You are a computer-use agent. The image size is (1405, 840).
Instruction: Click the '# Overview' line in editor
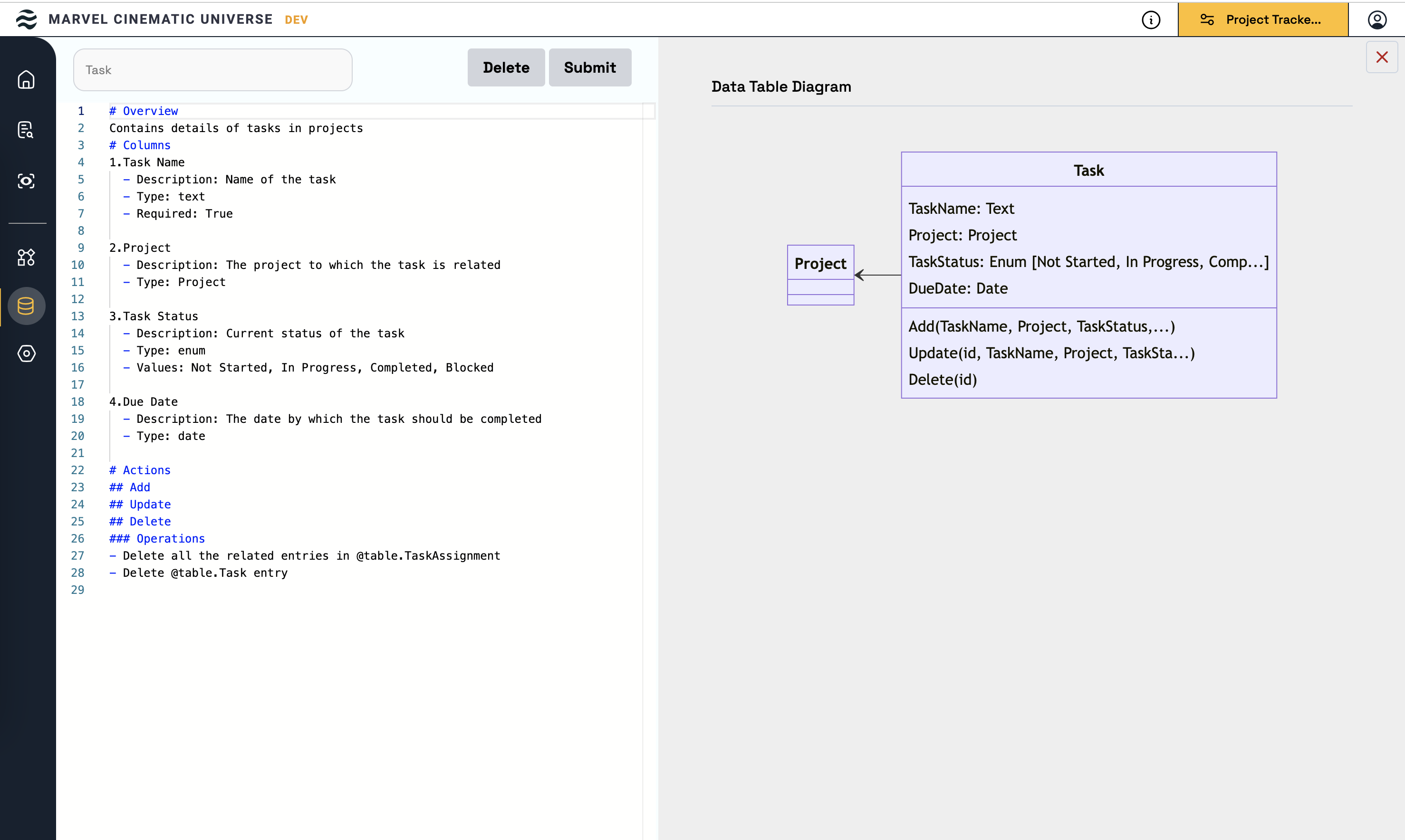click(144, 111)
